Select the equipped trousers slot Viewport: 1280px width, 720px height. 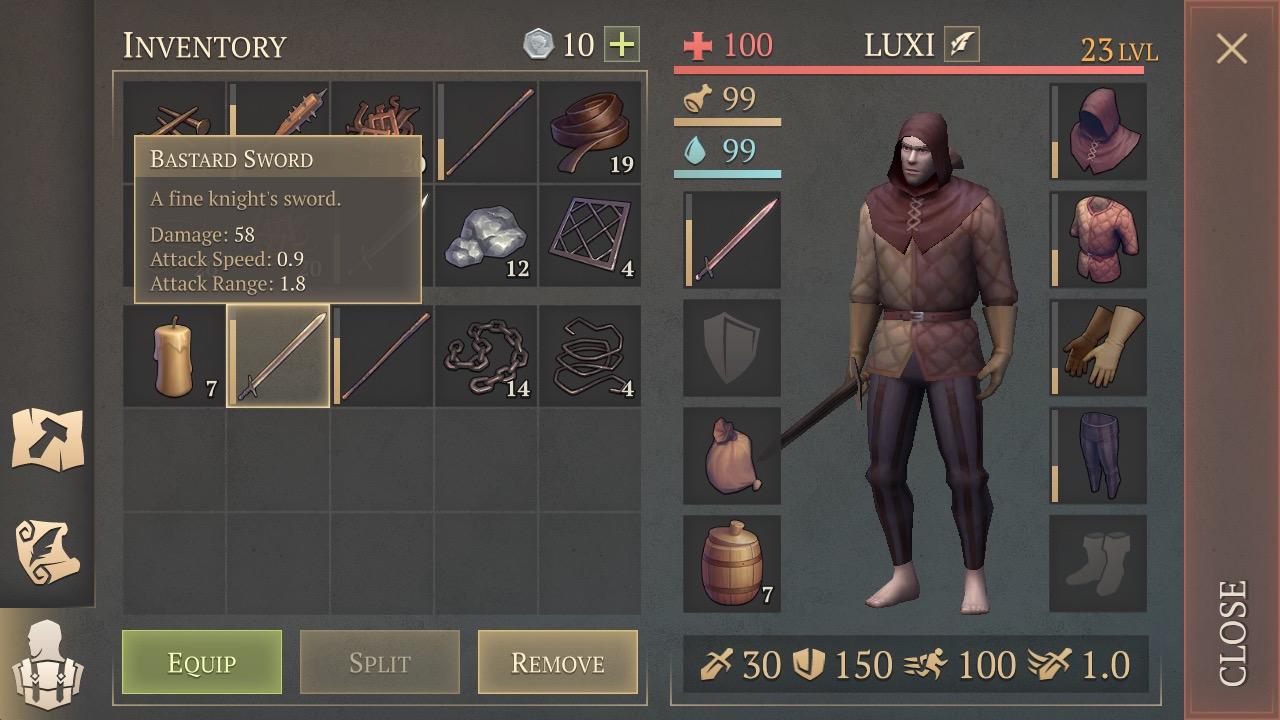(x=1098, y=456)
